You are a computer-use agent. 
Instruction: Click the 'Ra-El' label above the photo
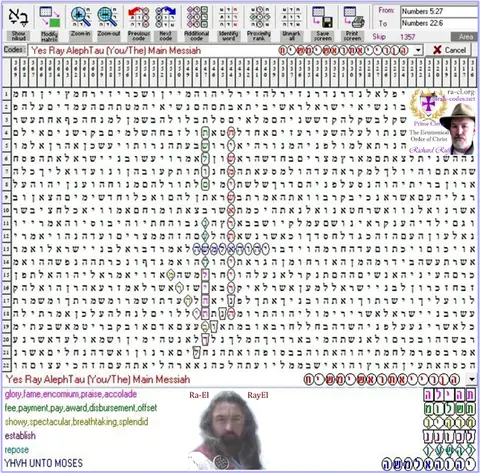[199, 395]
